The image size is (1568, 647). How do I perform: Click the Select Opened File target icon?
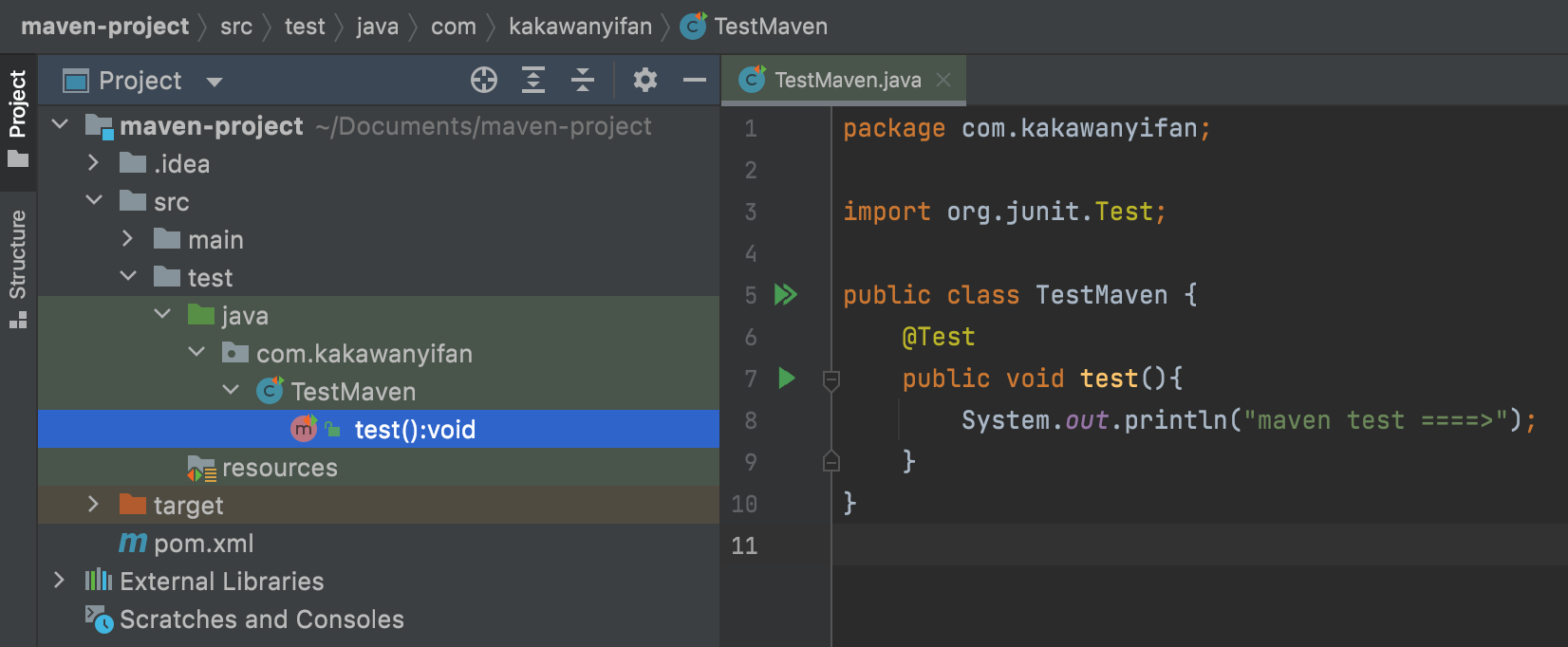pyautogui.click(x=484, y=81)
